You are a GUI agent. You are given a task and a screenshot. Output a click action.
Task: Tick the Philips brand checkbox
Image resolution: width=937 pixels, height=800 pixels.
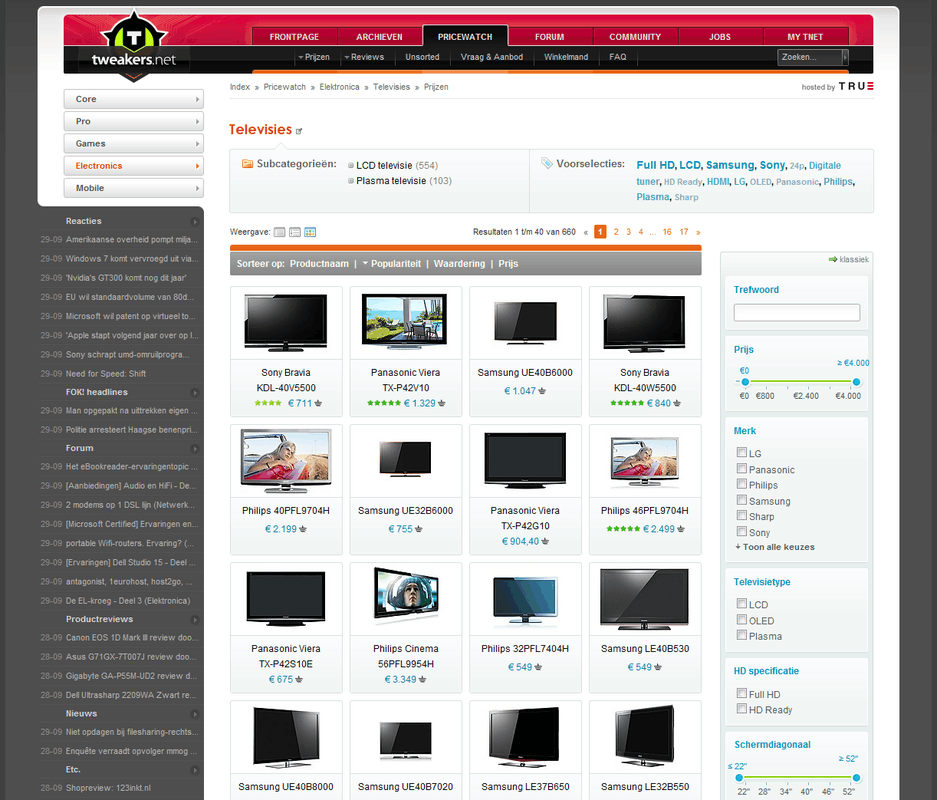(x=742, y=484)
